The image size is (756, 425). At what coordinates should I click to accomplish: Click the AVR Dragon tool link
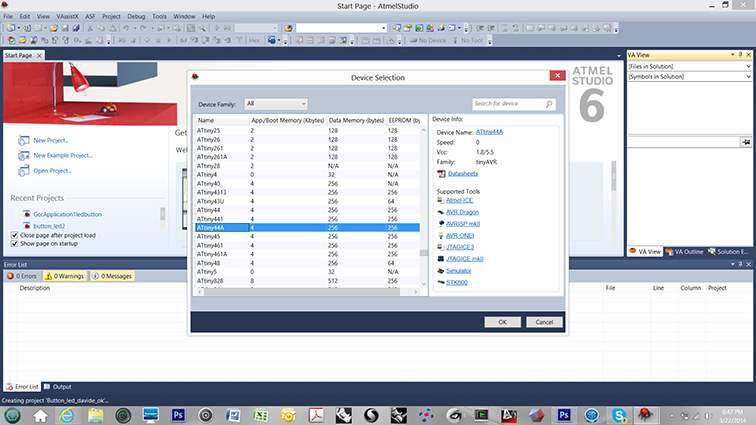pyautogui.click(x=462, y=212)
